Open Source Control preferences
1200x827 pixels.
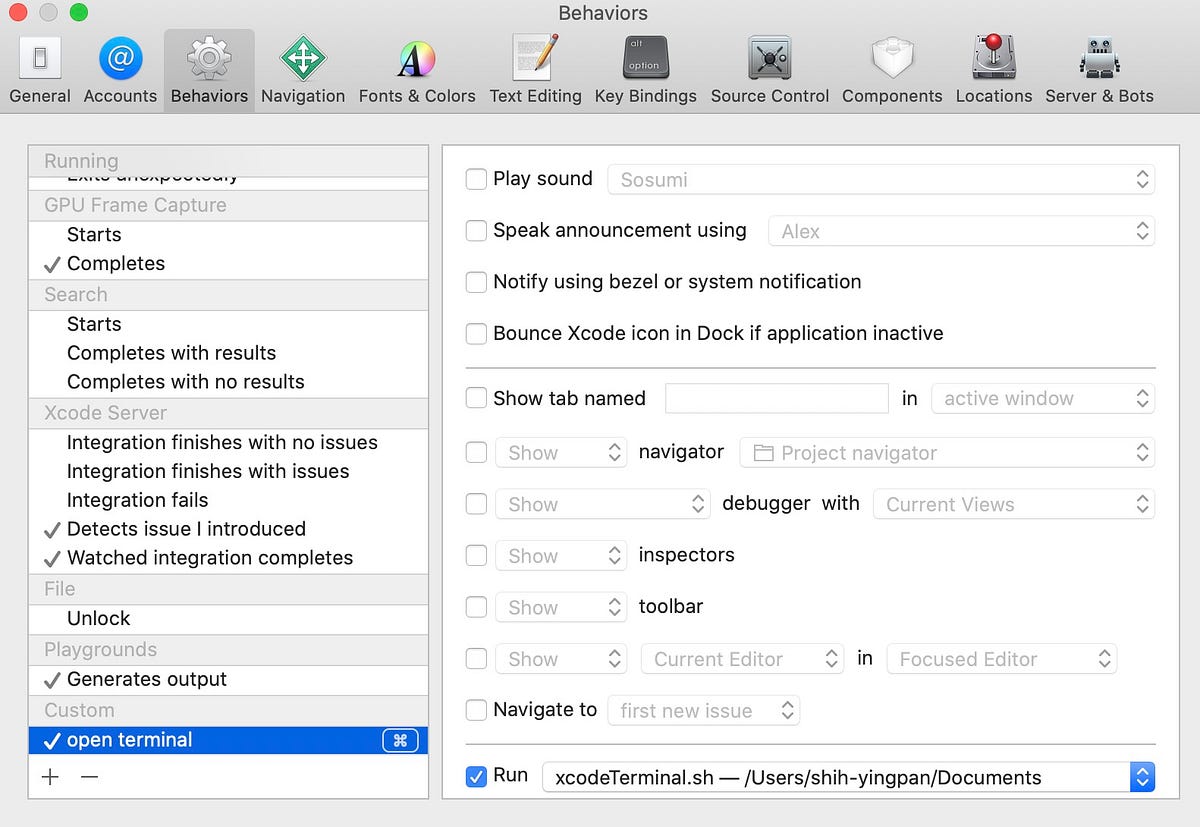pyautogui.click(x=769, y=65)
